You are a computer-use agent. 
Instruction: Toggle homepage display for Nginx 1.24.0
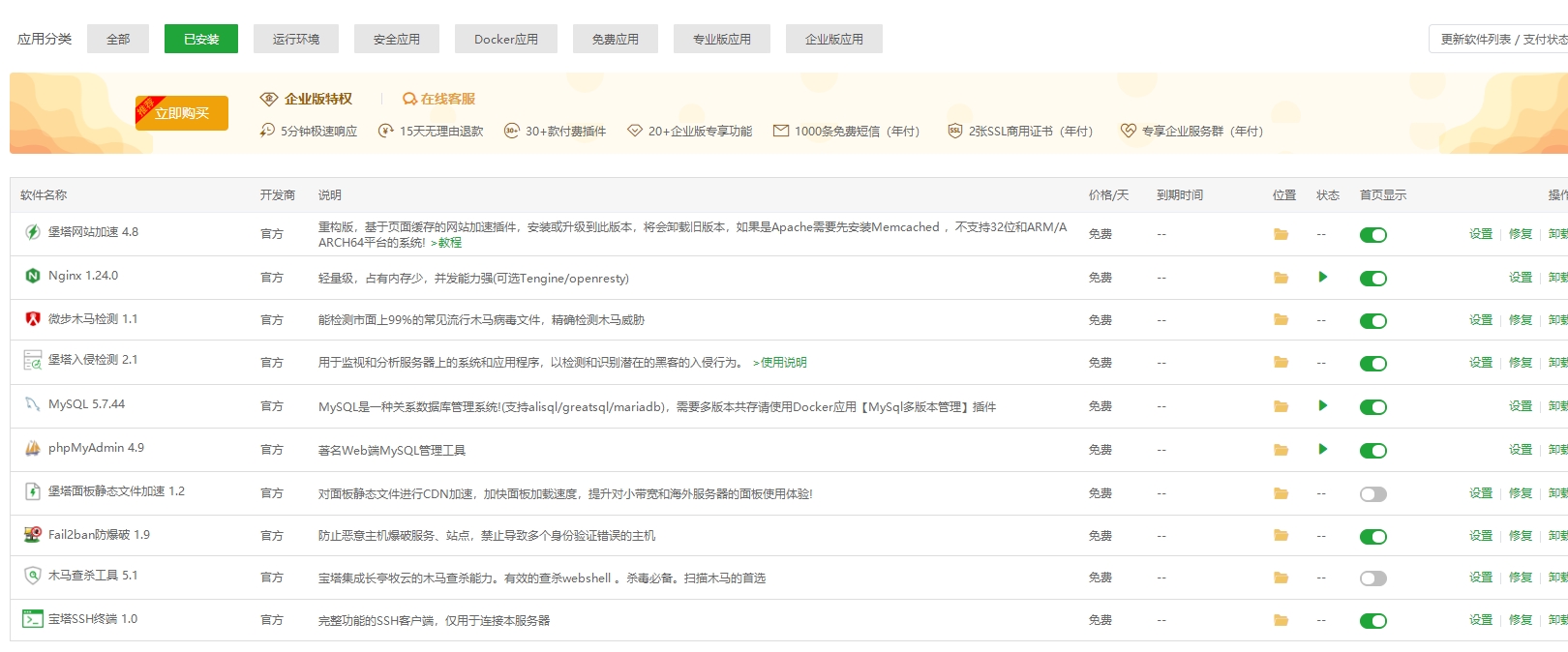pyautogui.click(x=1372, y=279)
